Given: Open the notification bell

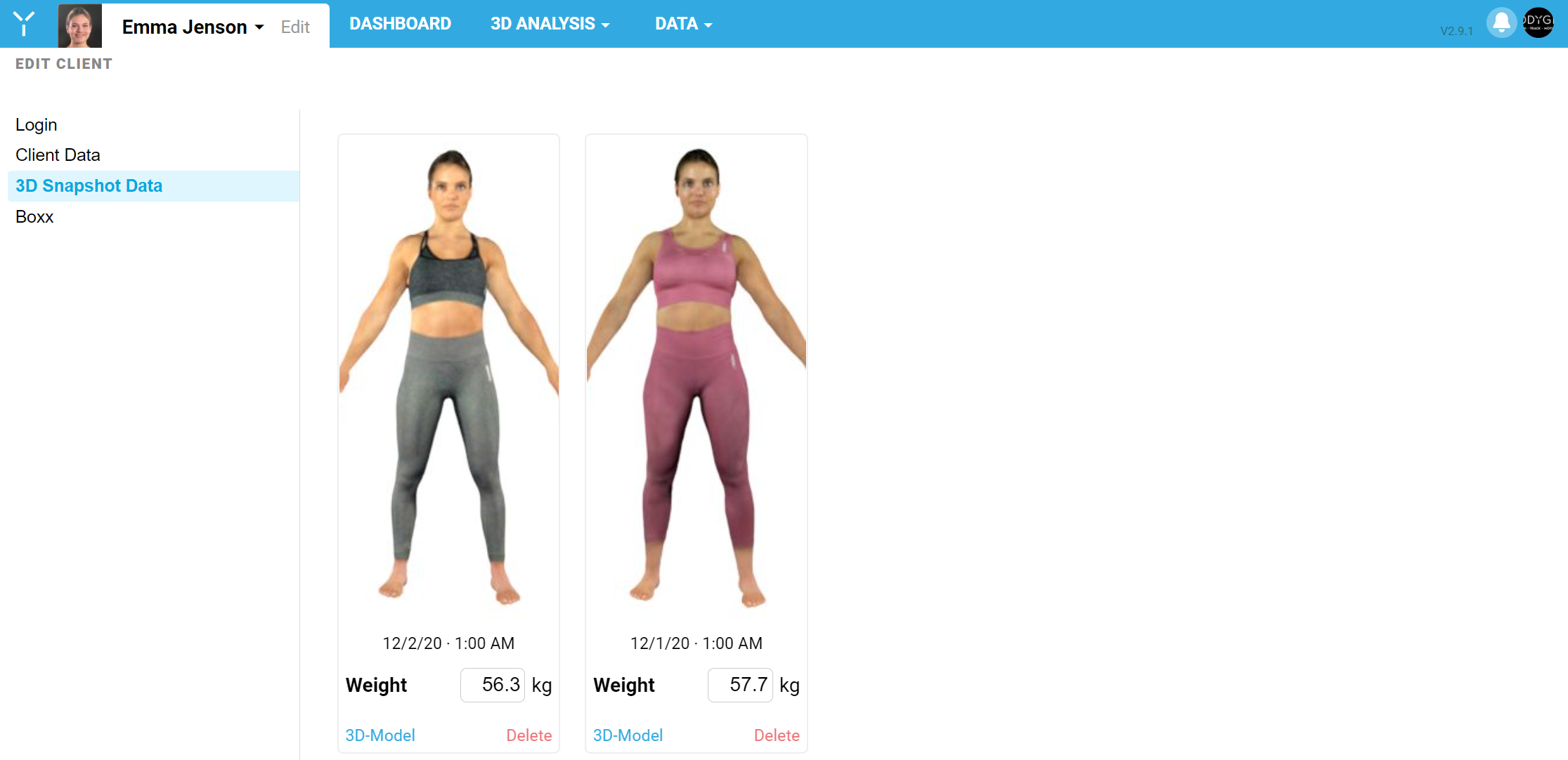Looking at the screenshot, I should (x=1501, y=23).
